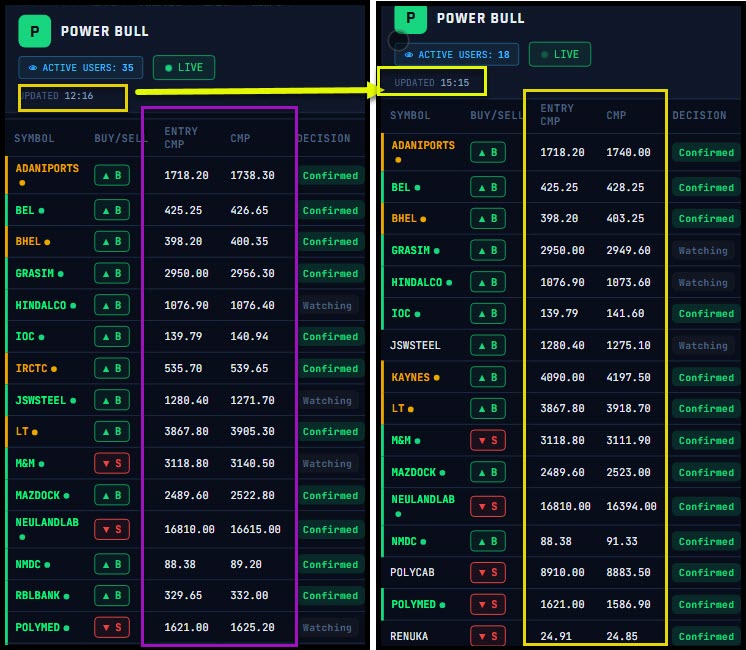Click CMP value 1740.00
Screen dimensions: 746x650
[x=628, y=152]
